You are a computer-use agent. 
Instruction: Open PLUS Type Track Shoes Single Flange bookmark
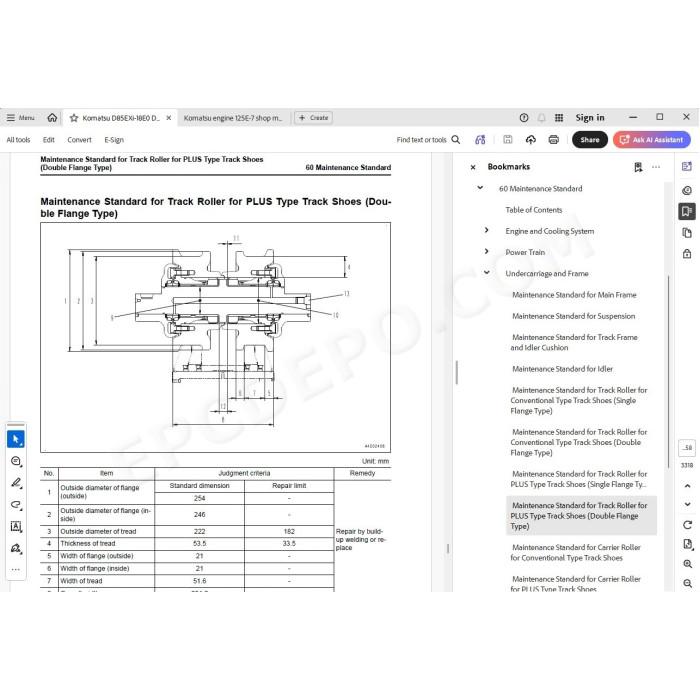pyautogui.click(x=579, y=479)
